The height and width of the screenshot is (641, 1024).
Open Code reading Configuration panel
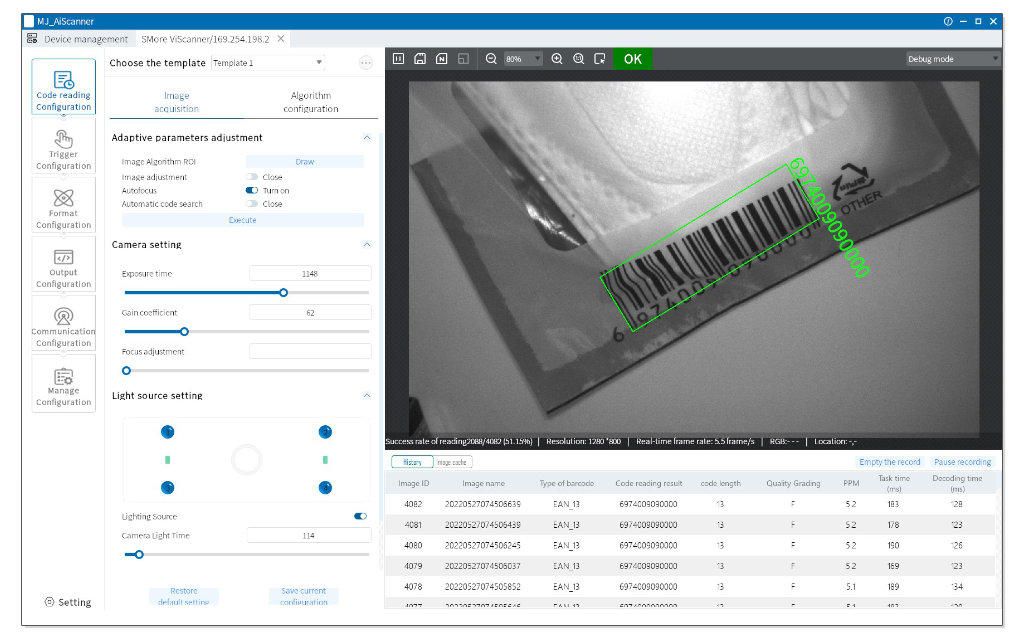63,87
